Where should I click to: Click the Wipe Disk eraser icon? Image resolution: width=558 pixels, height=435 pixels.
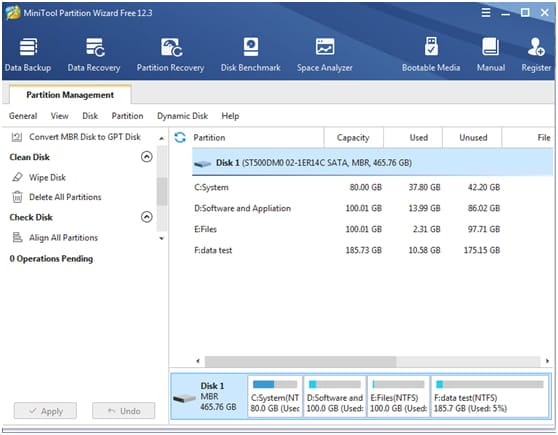pos(17,177)
